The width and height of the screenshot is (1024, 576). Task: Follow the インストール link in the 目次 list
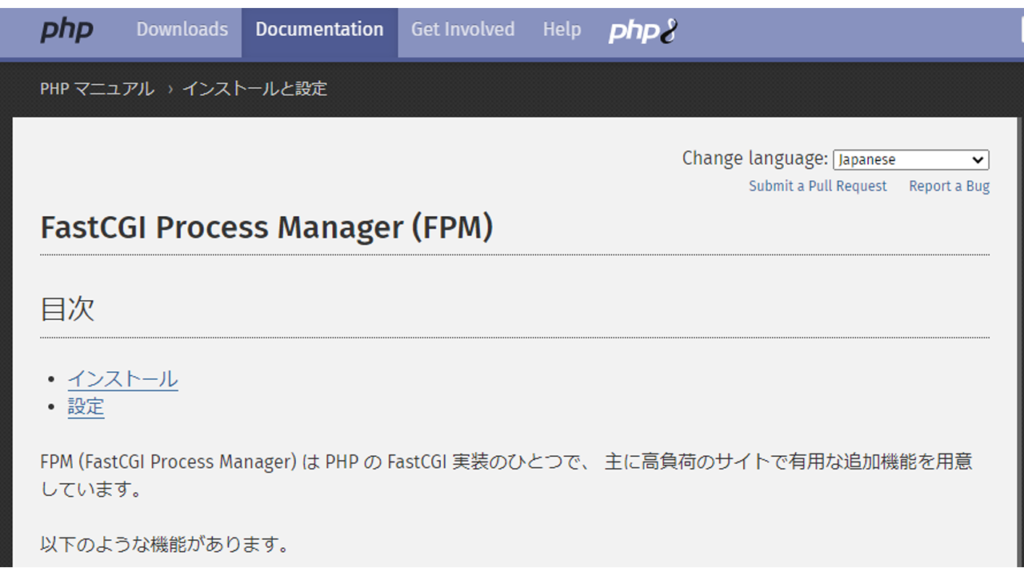tap(122, 379)
